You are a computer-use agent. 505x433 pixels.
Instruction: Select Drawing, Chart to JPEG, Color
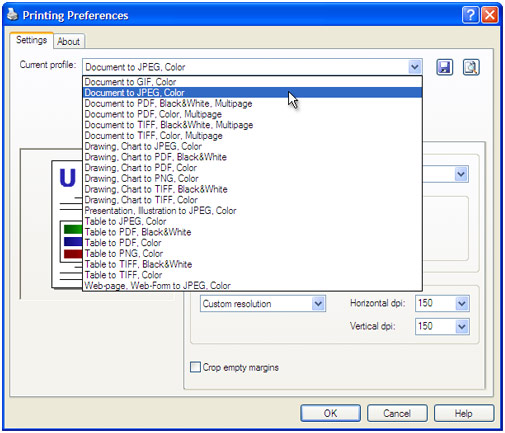click(x=252, y=146)
